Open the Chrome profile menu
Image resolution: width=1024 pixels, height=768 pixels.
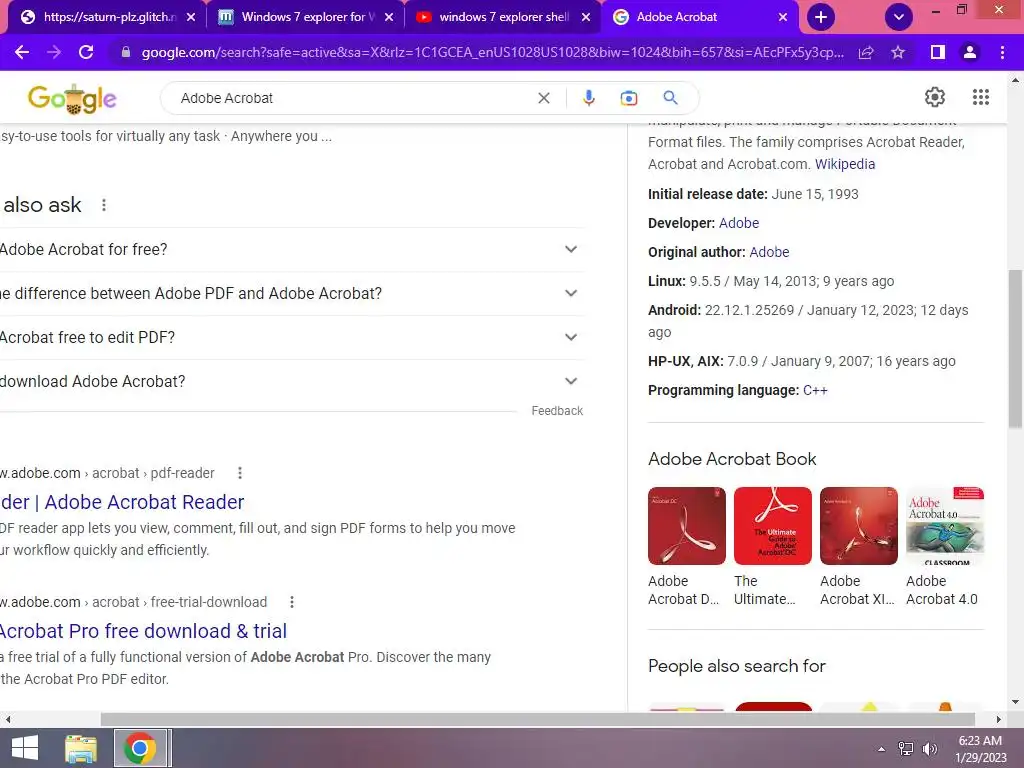(970, 52)
